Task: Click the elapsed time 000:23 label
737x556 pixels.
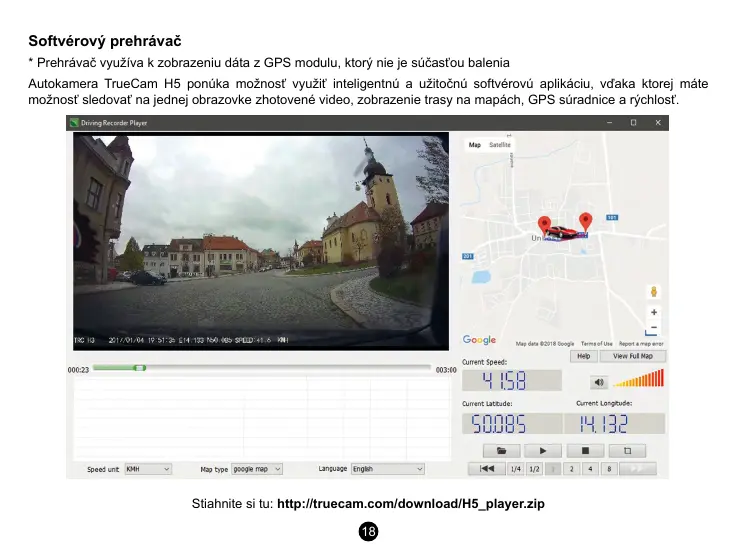Action: [78, 370]
